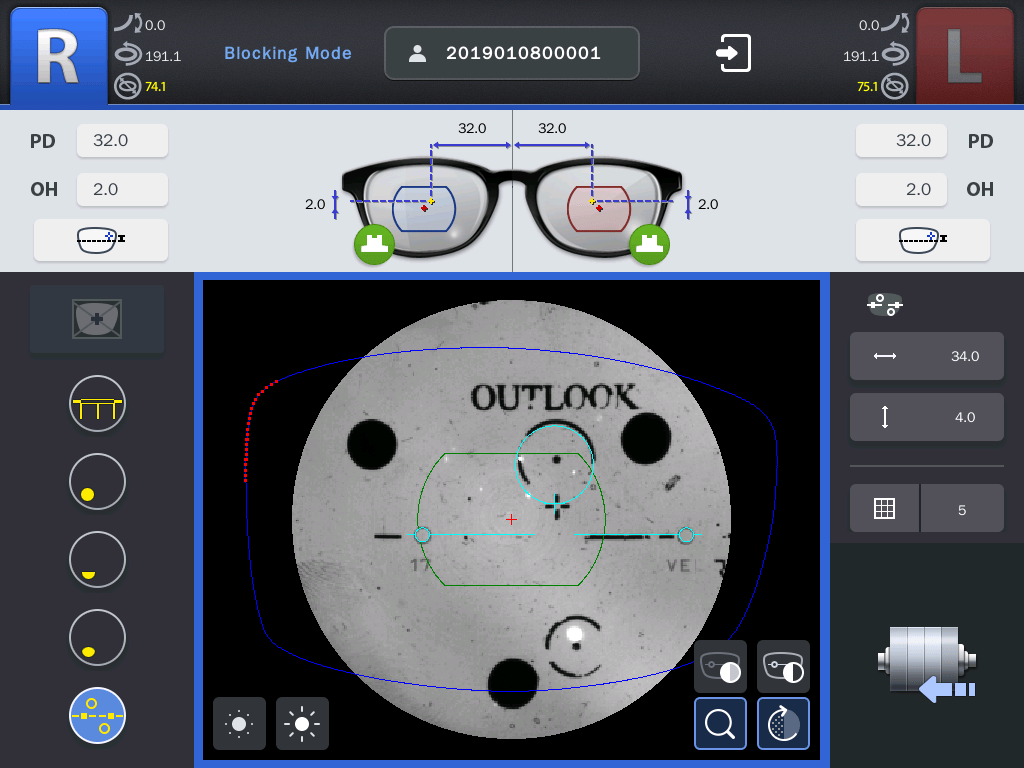This screenshot has width=1024, height=768.
Task: Toggle the grid display icon
Action: [x=884, y=508]
